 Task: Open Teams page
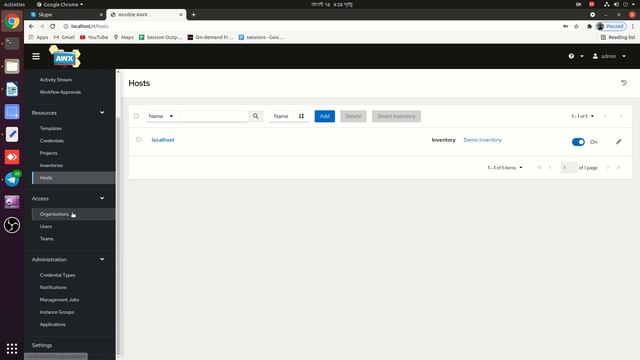click(47, 239)
